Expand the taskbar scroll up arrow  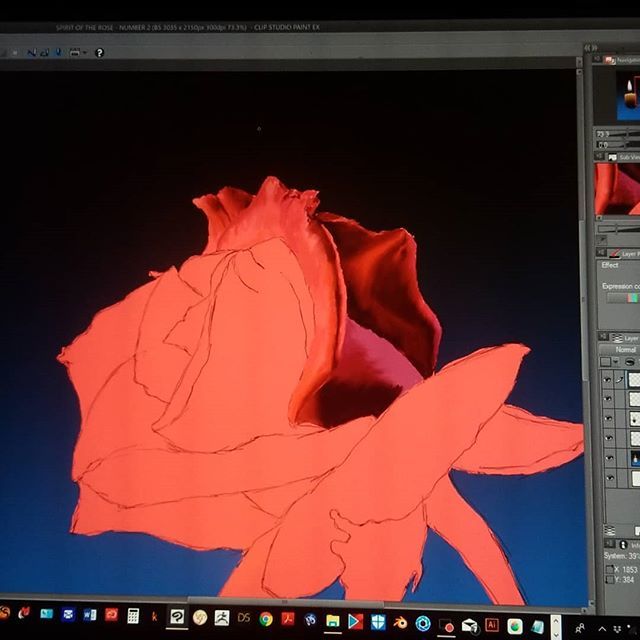pyautogui.click(x=556, y=620)
